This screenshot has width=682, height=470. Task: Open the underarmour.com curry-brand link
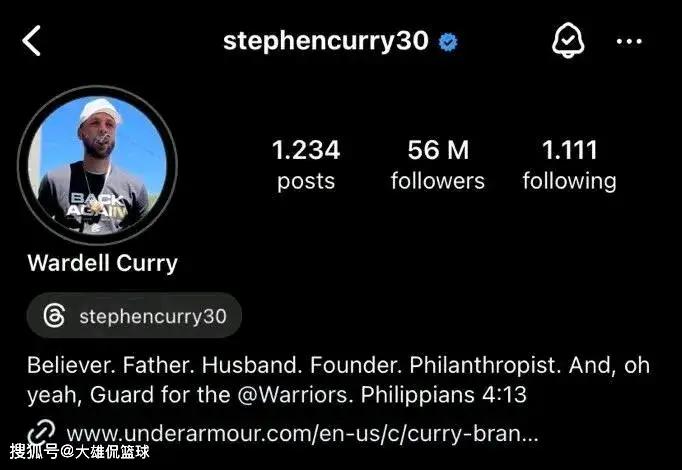(x=302, y=433)
